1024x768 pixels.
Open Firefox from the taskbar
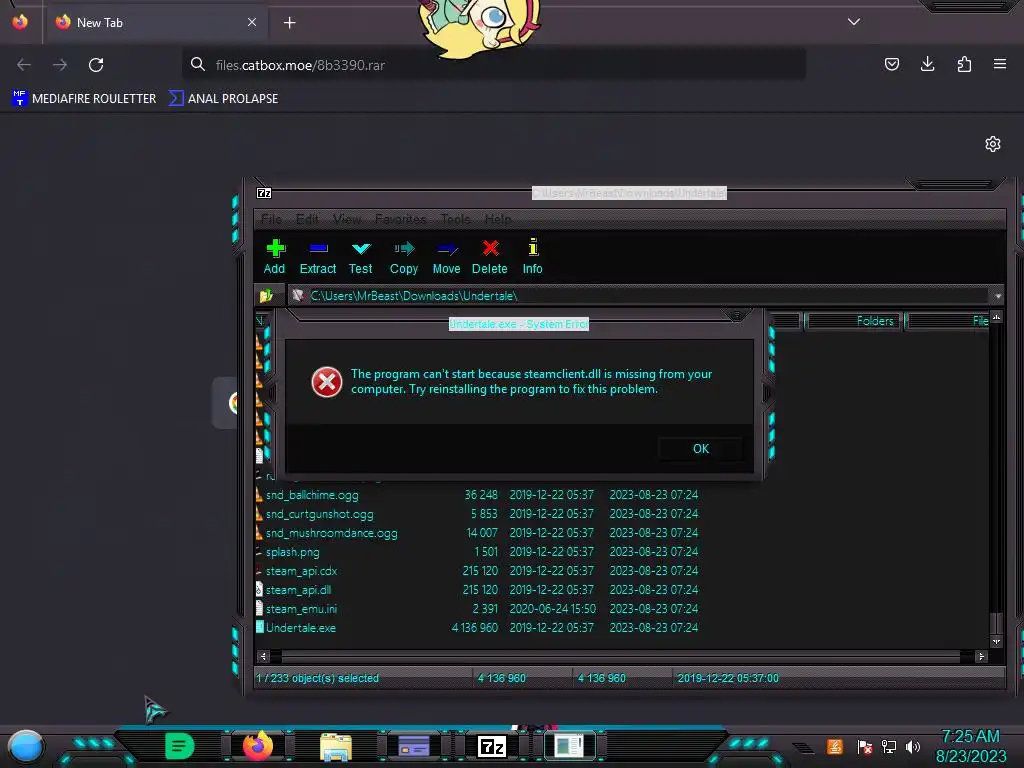[x=257, y=746]
